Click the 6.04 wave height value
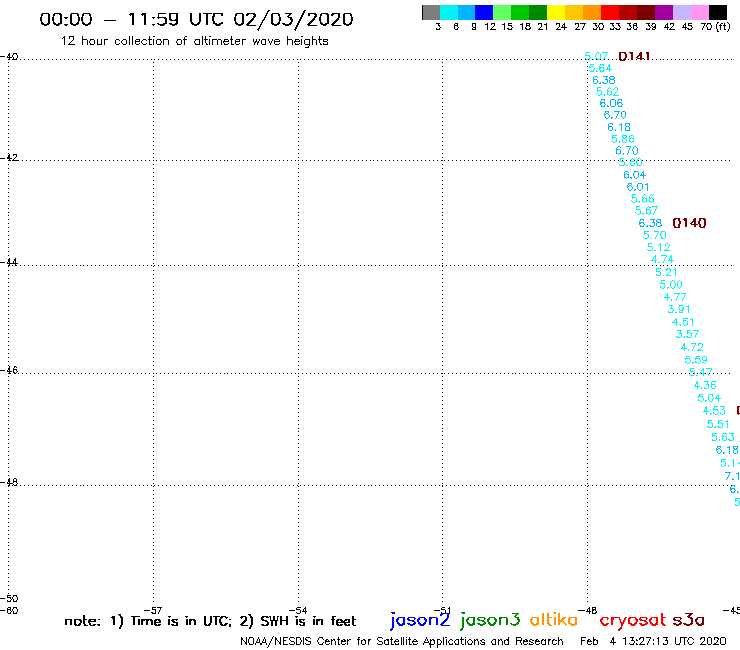The height and width of the screenshot is (650, 740). (635, 175)
